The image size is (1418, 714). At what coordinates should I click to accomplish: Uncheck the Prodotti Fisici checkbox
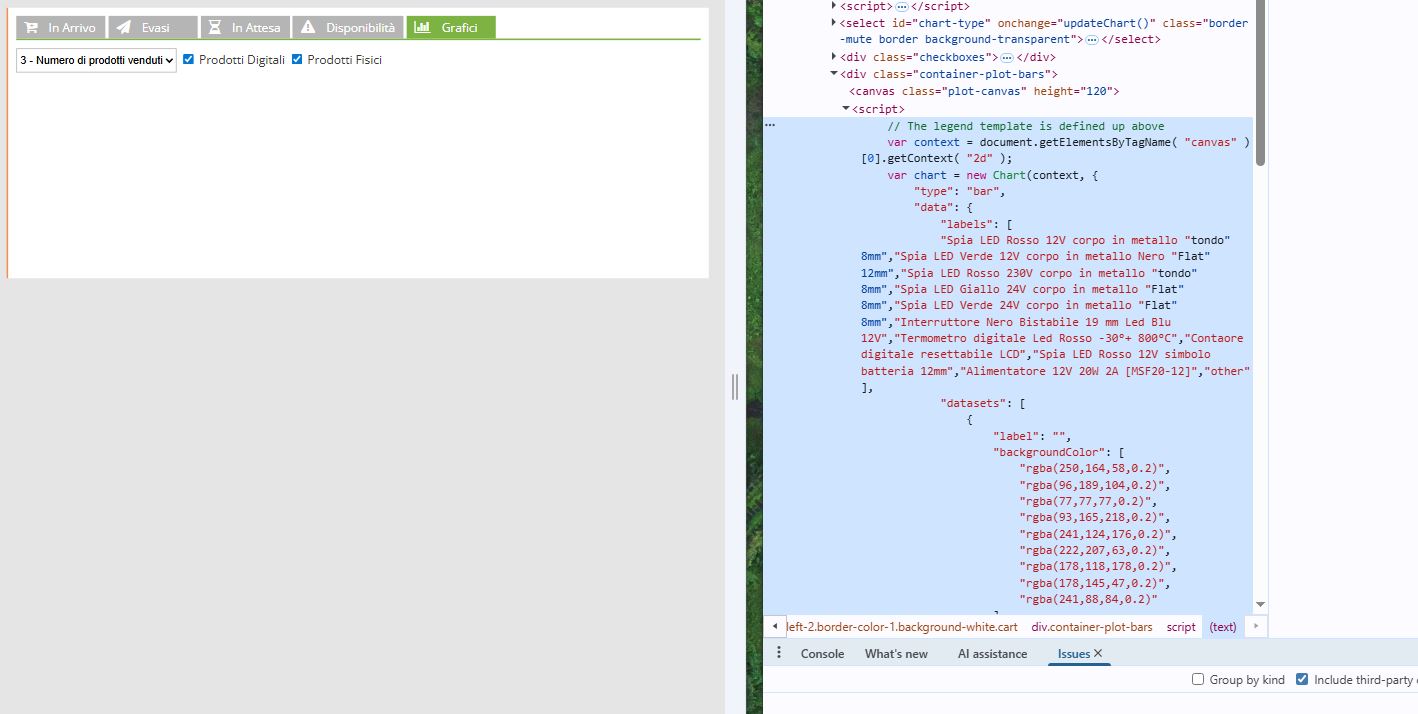coord(297,60)
